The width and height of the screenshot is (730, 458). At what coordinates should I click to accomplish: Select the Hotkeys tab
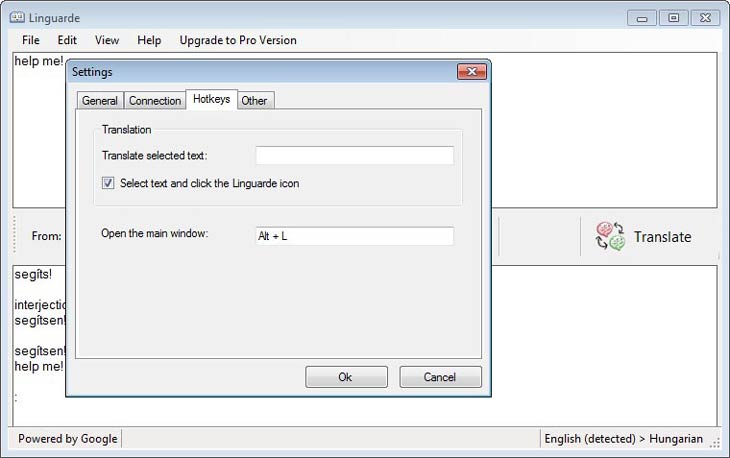(211, 99)
